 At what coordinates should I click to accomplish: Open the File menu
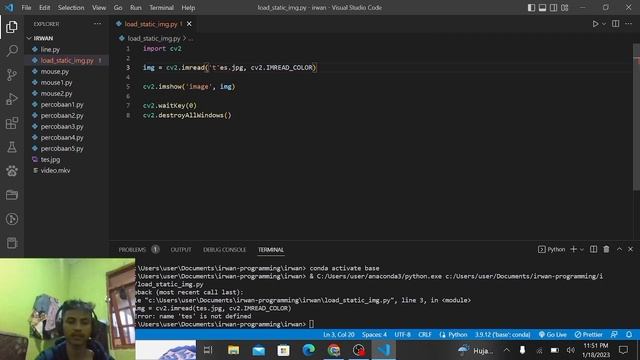26,7
